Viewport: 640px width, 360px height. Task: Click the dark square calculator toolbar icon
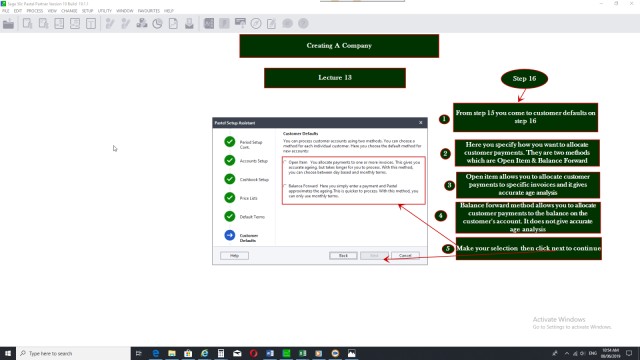[209, 24]
